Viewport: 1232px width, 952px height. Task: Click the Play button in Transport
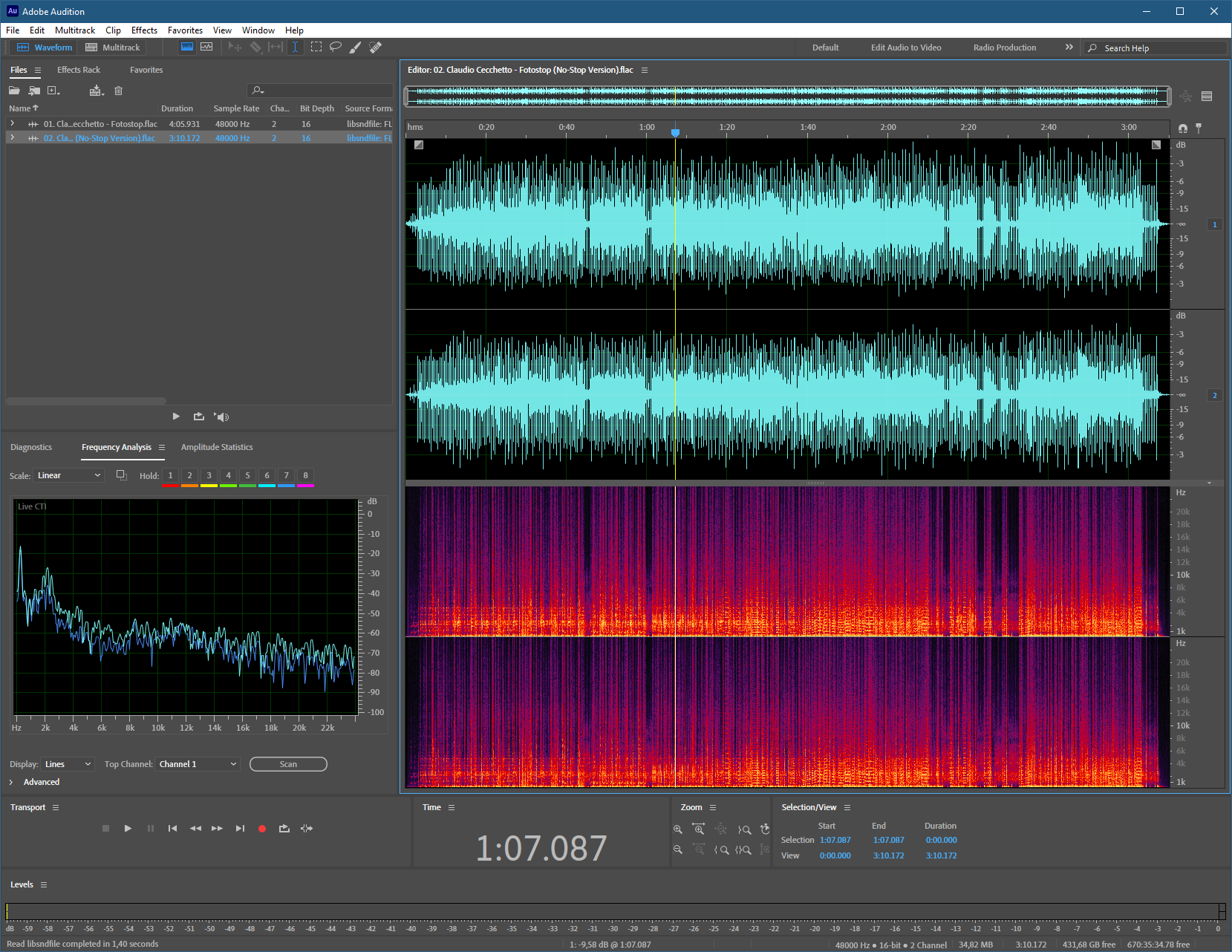[128, 829]
